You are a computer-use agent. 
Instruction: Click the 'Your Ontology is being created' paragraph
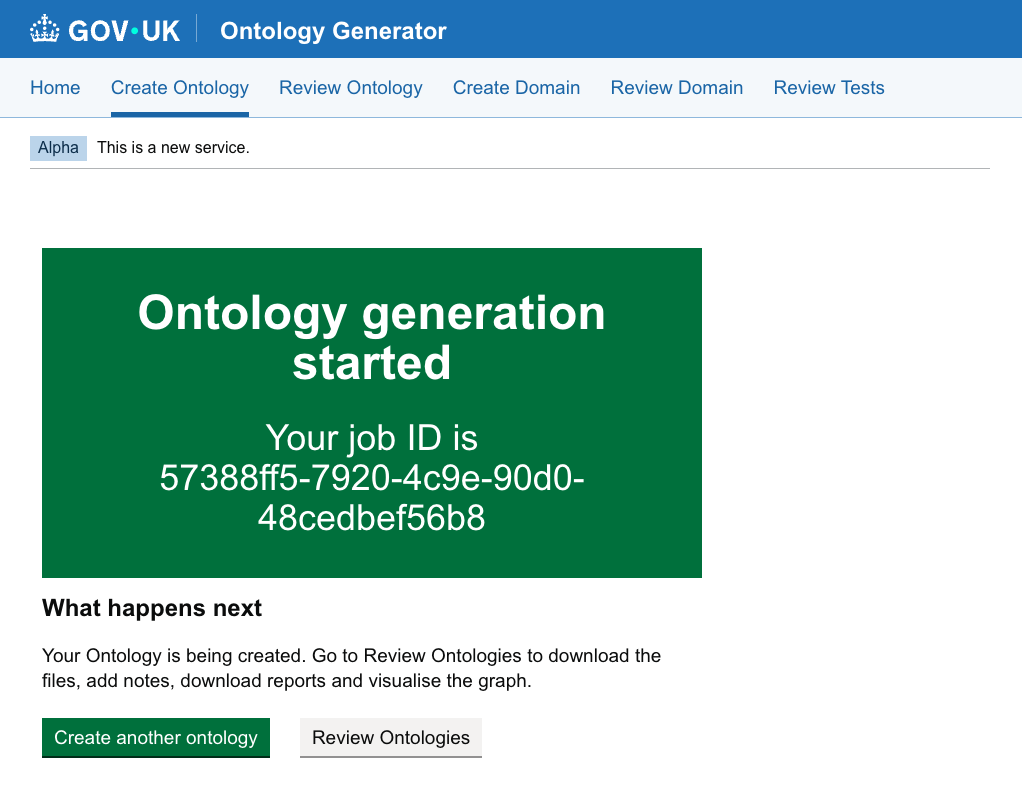(x=351, y=668)
